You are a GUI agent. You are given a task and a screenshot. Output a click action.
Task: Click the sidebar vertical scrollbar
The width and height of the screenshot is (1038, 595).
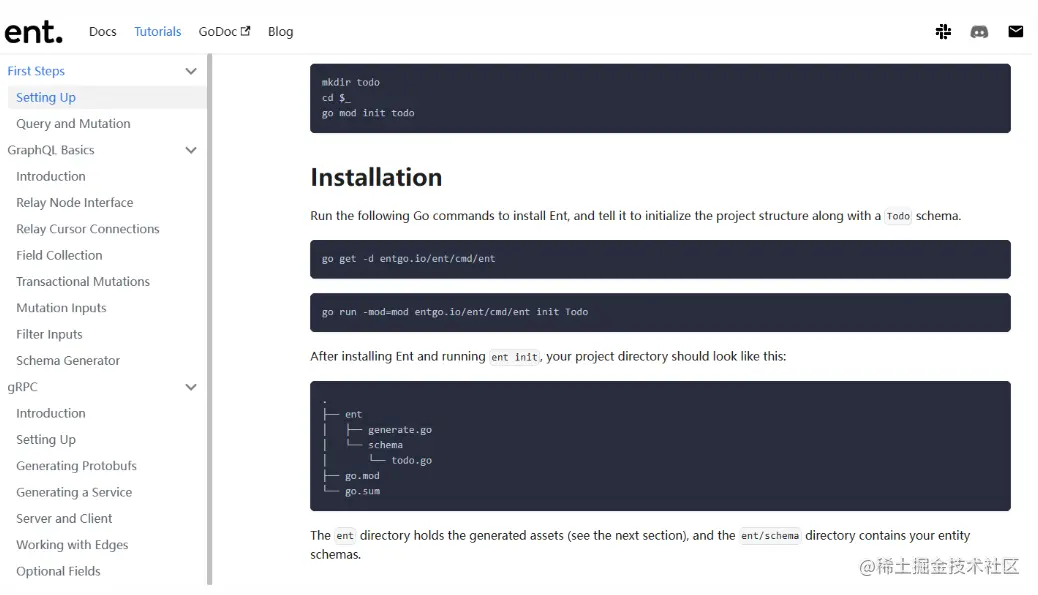click(x=209, y=319)
